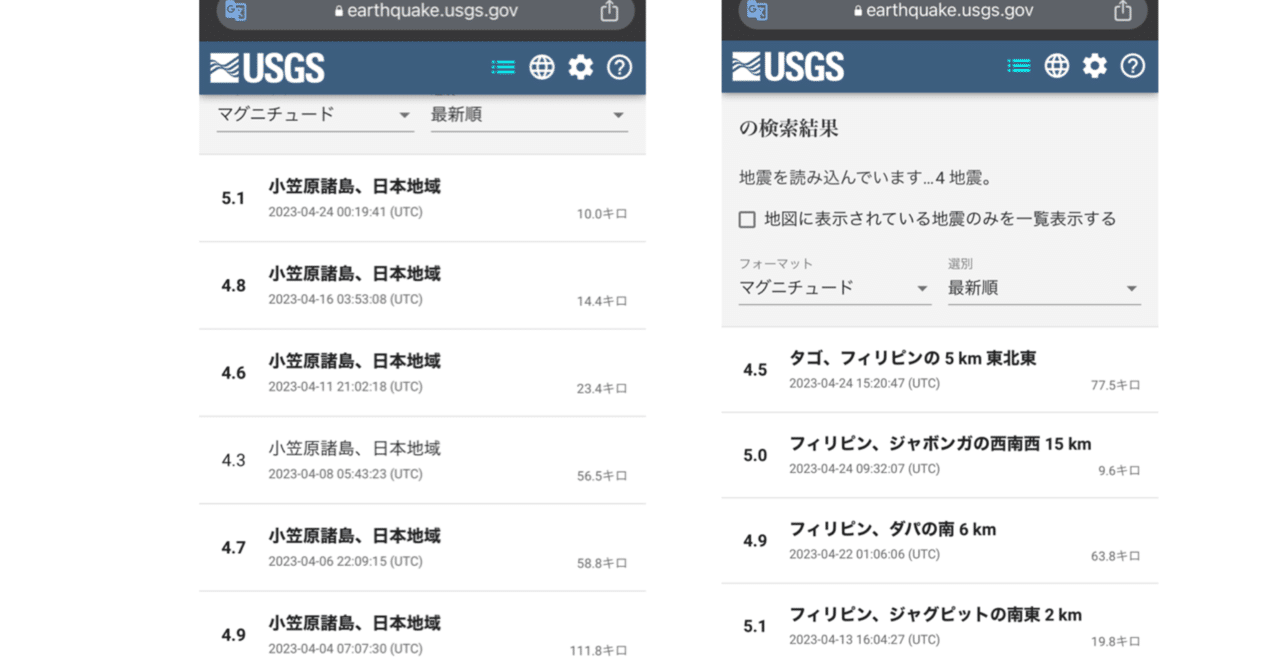Open USGS settings gear icon
The image size is (1280, 670).
[580, 67]
